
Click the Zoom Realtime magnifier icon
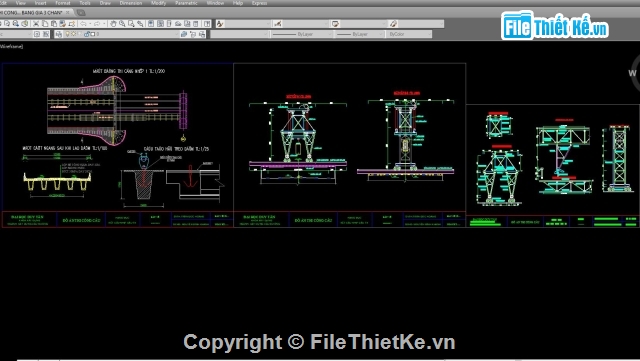122,23
